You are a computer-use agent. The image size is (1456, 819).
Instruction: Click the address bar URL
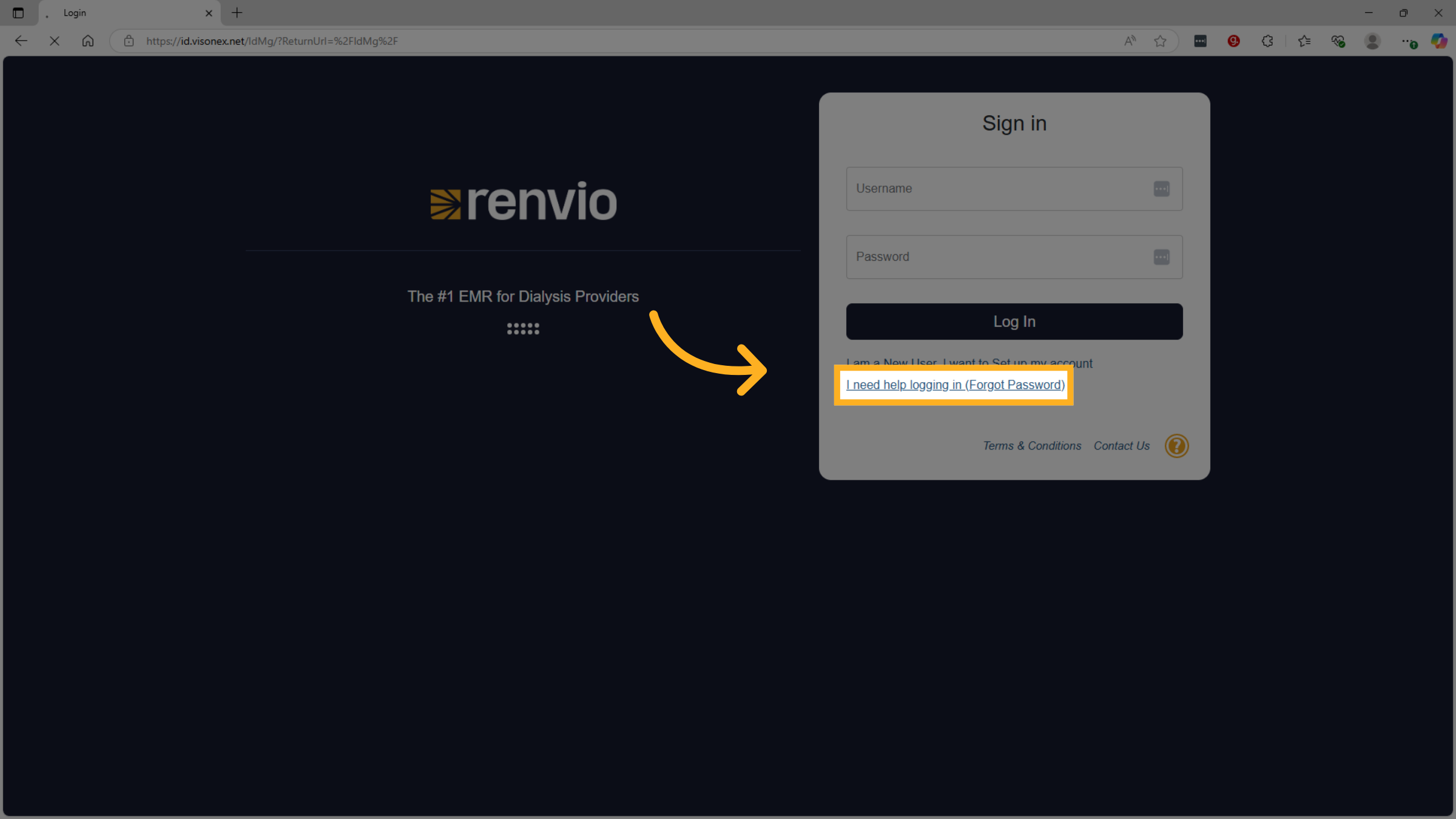click(x=272, y=41)
